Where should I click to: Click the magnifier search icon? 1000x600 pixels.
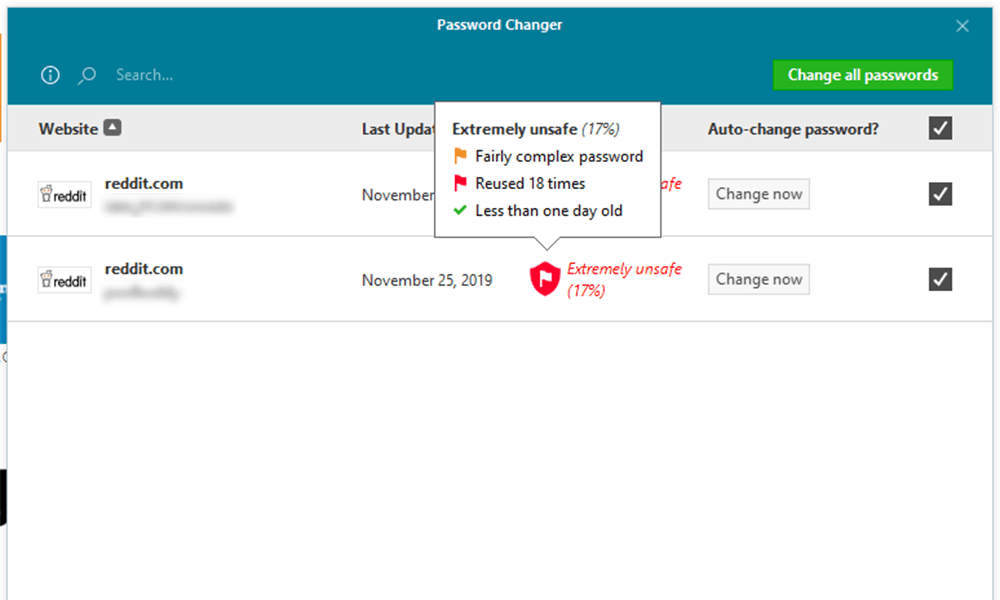coord(87,76)
